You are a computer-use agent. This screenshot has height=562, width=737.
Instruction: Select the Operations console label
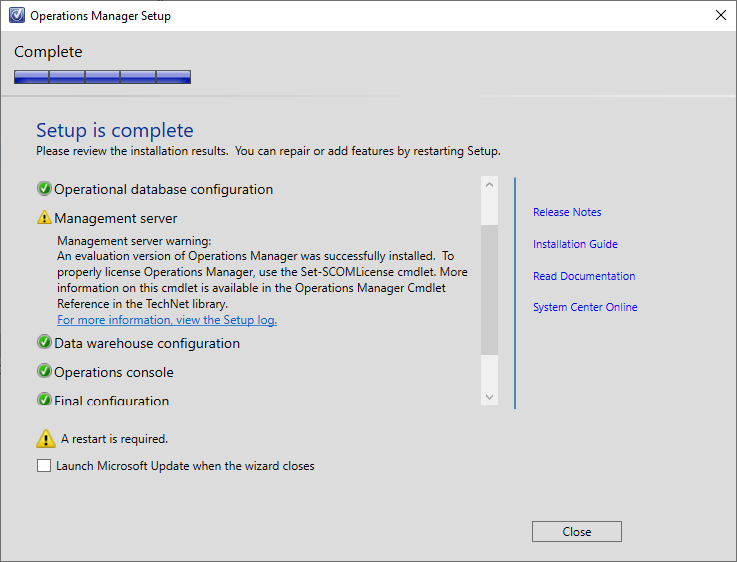[x=114, y=372]
